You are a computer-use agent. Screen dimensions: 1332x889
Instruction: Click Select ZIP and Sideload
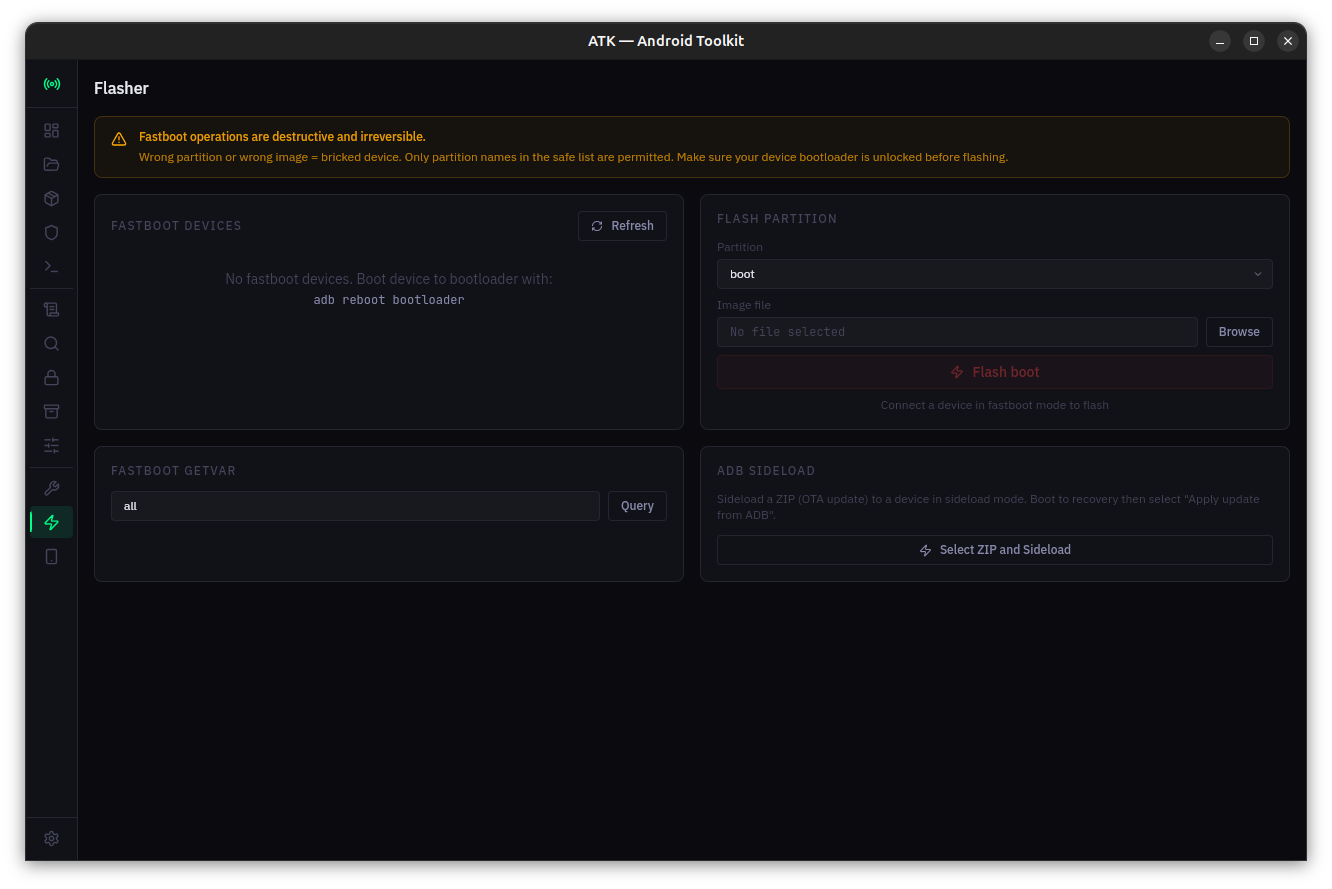pos(994,550)
